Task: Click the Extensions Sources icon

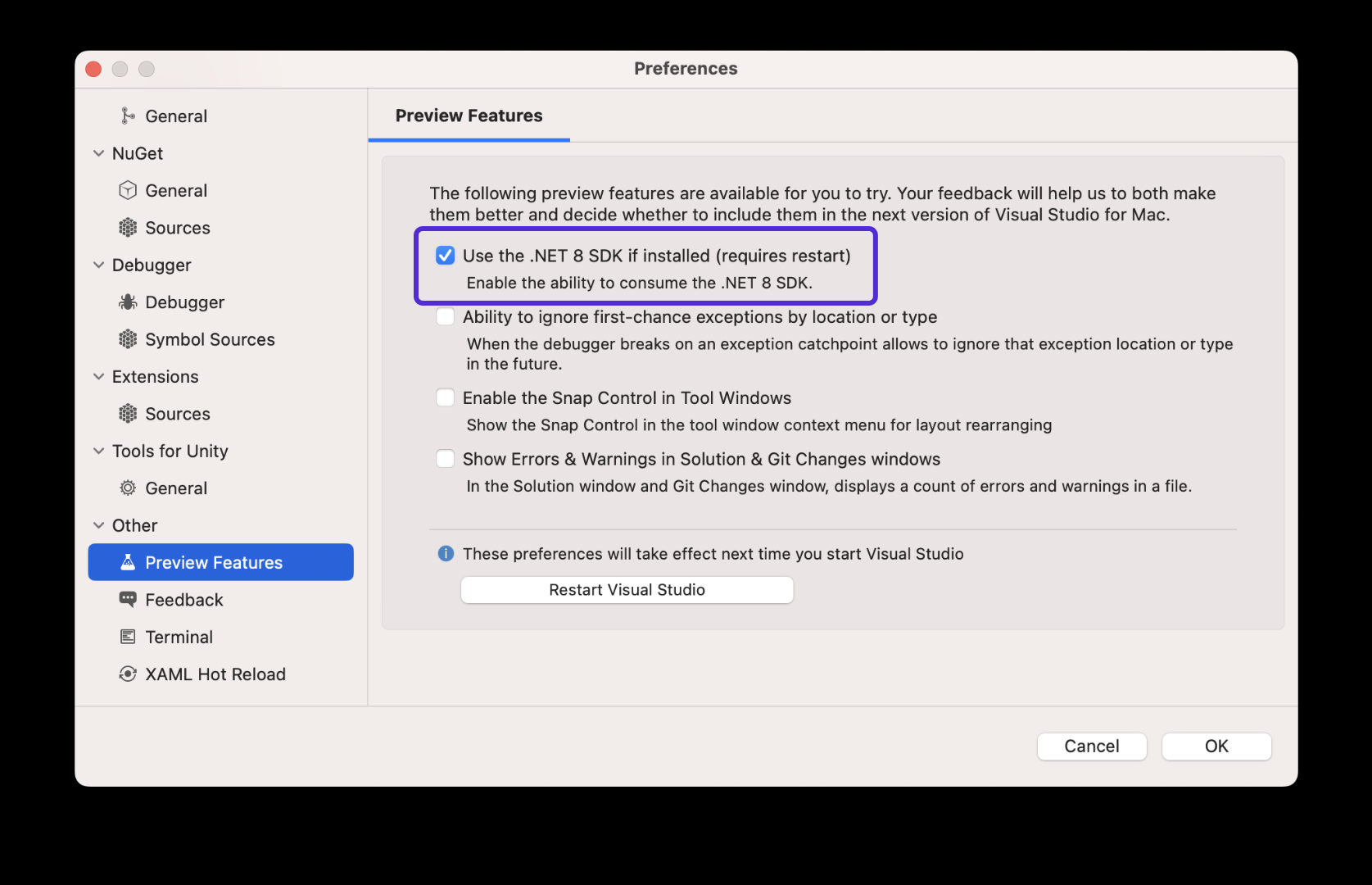Action: pos(128,414)
